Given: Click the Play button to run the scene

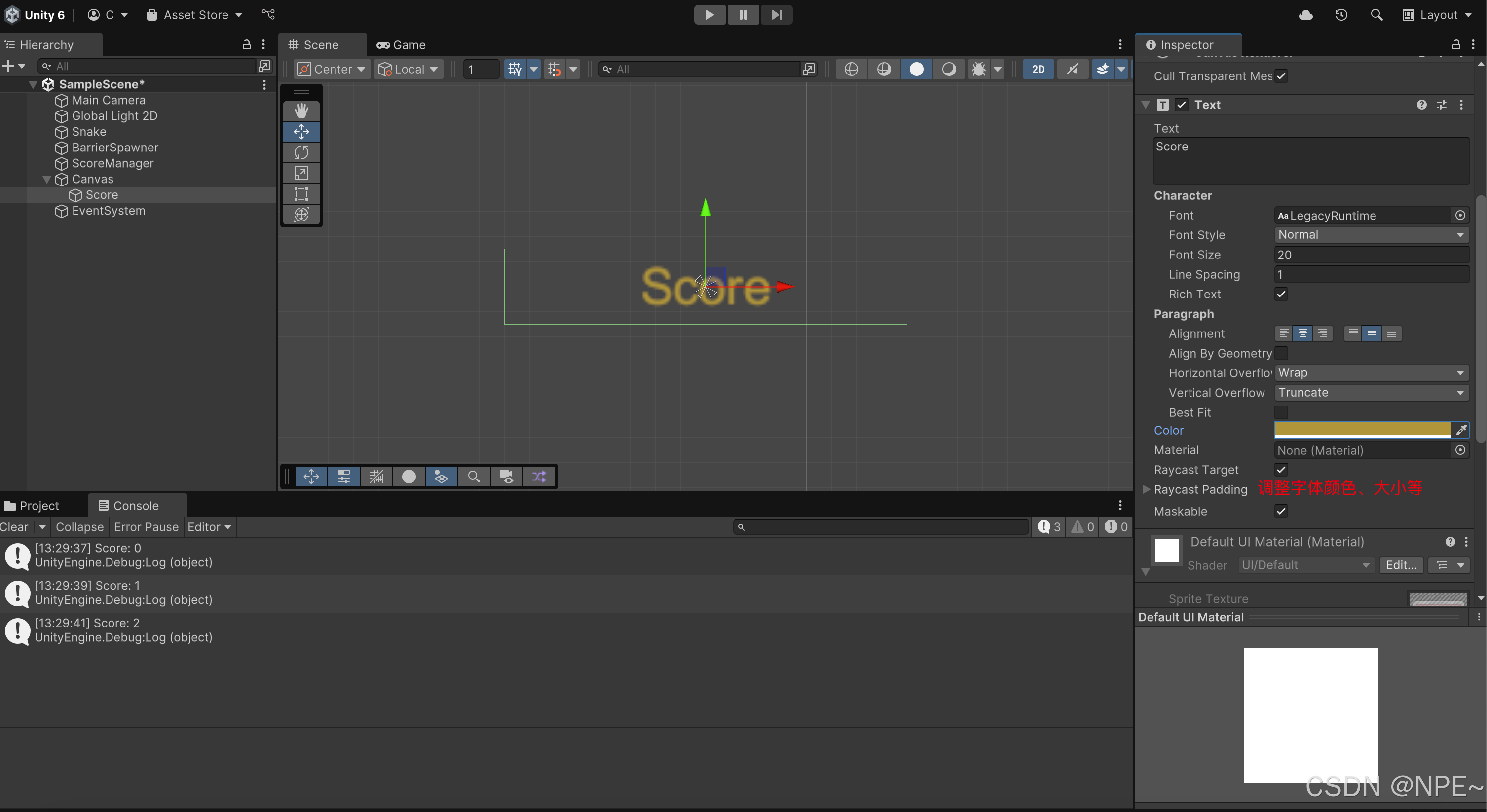Looking at the screenshot, I should pos(709,14).
